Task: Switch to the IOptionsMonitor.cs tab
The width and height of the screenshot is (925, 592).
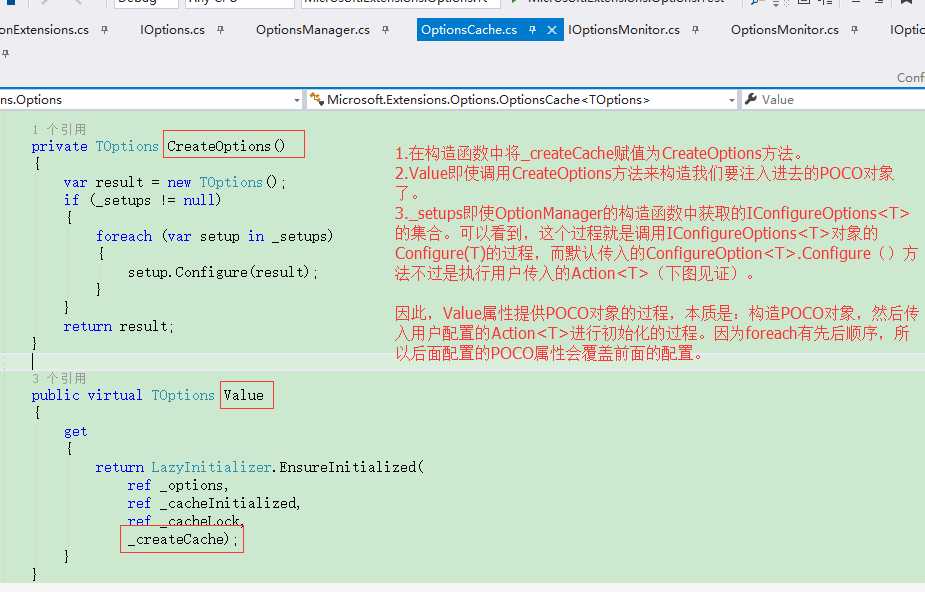Action: pyautogui.click(x=624, y=29)
